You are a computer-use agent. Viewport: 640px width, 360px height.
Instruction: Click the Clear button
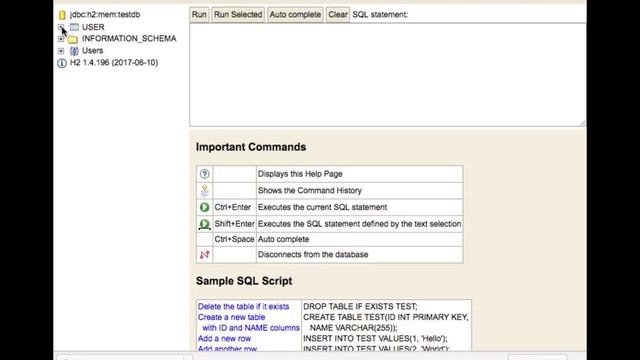point(338,15)
